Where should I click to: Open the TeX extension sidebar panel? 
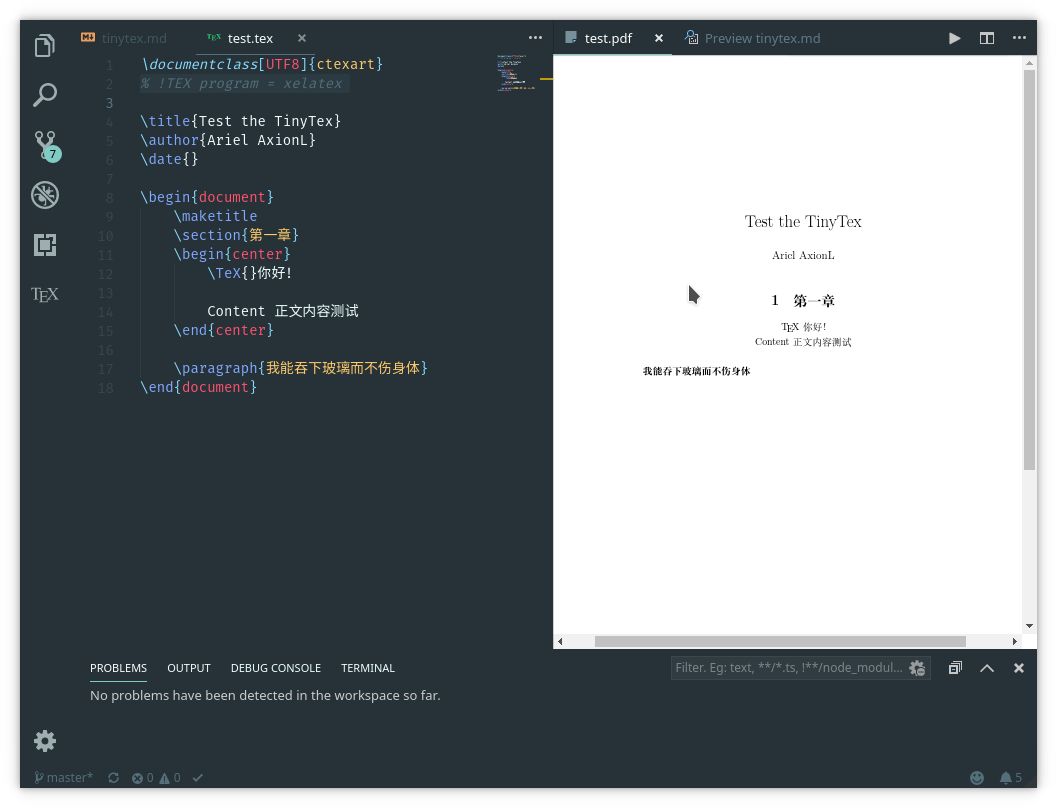point(44,294)
